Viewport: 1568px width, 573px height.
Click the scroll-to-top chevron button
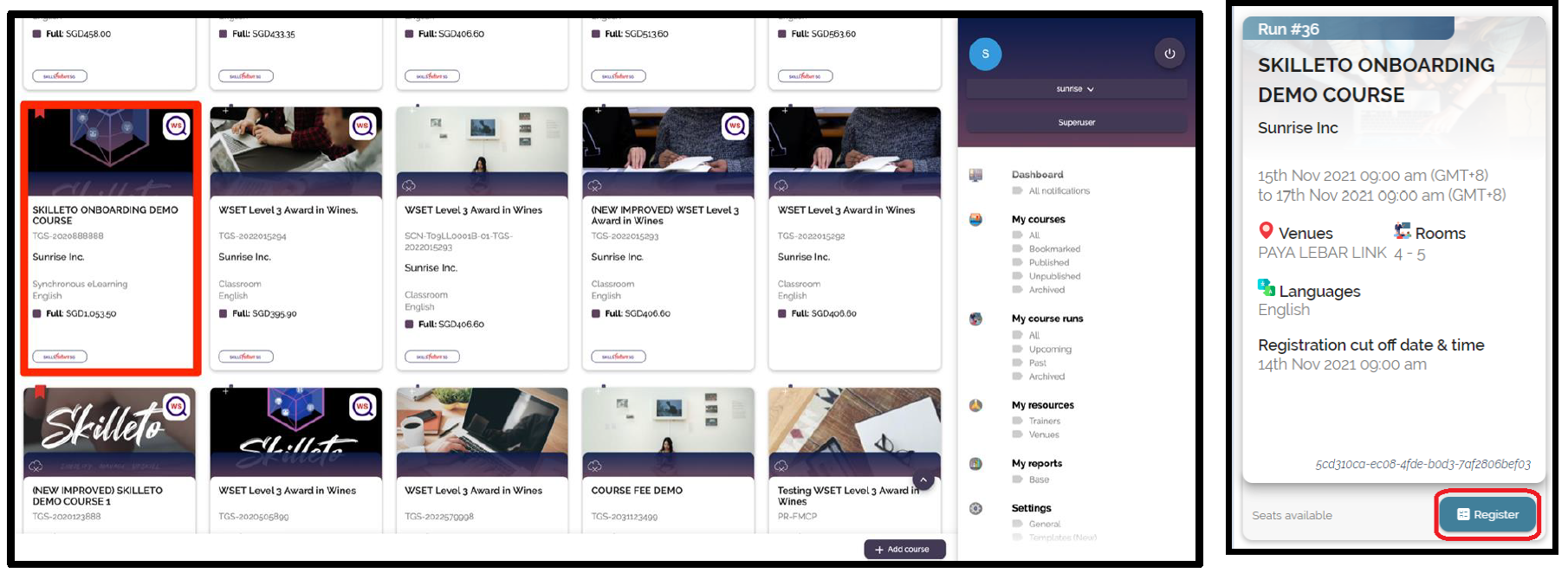(923, 480)
